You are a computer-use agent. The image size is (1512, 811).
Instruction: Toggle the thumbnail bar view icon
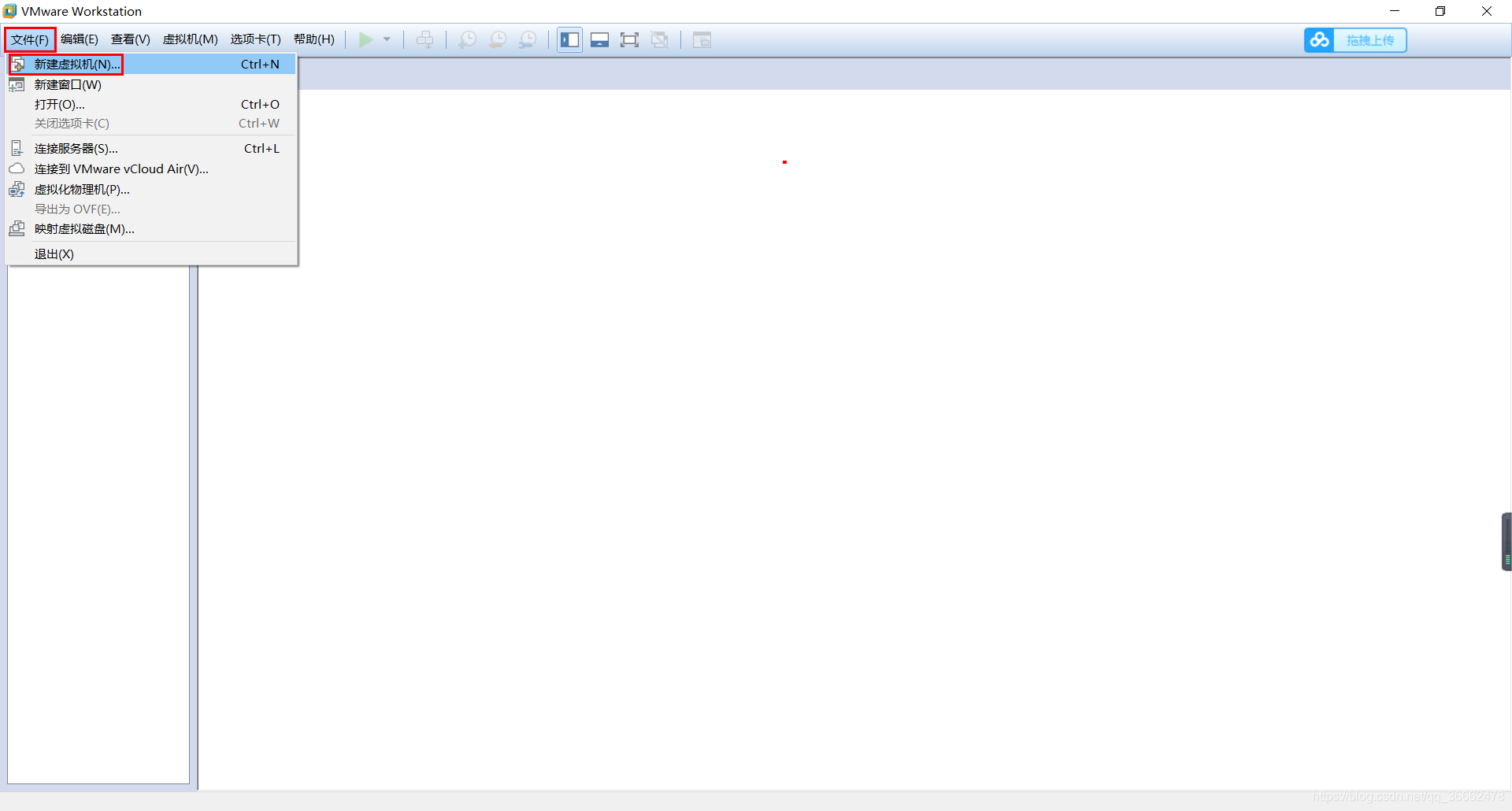pos(600,39)
